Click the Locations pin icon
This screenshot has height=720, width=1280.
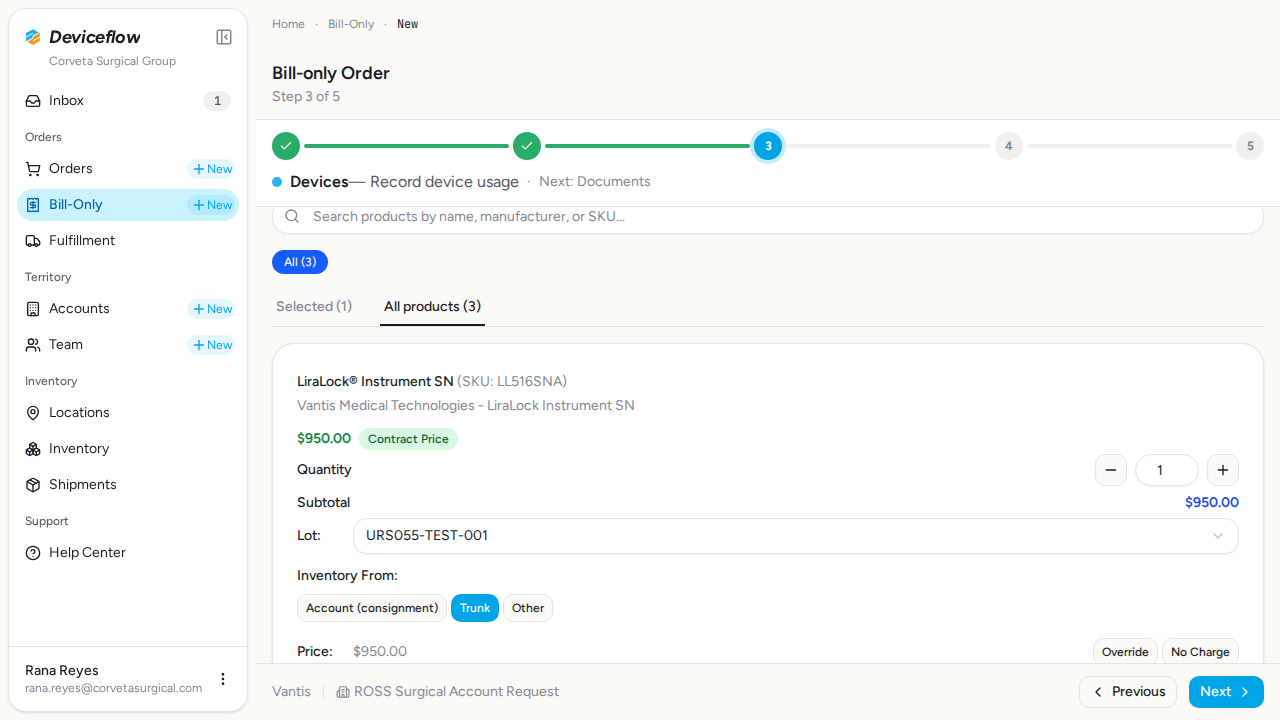coord(33,413)
